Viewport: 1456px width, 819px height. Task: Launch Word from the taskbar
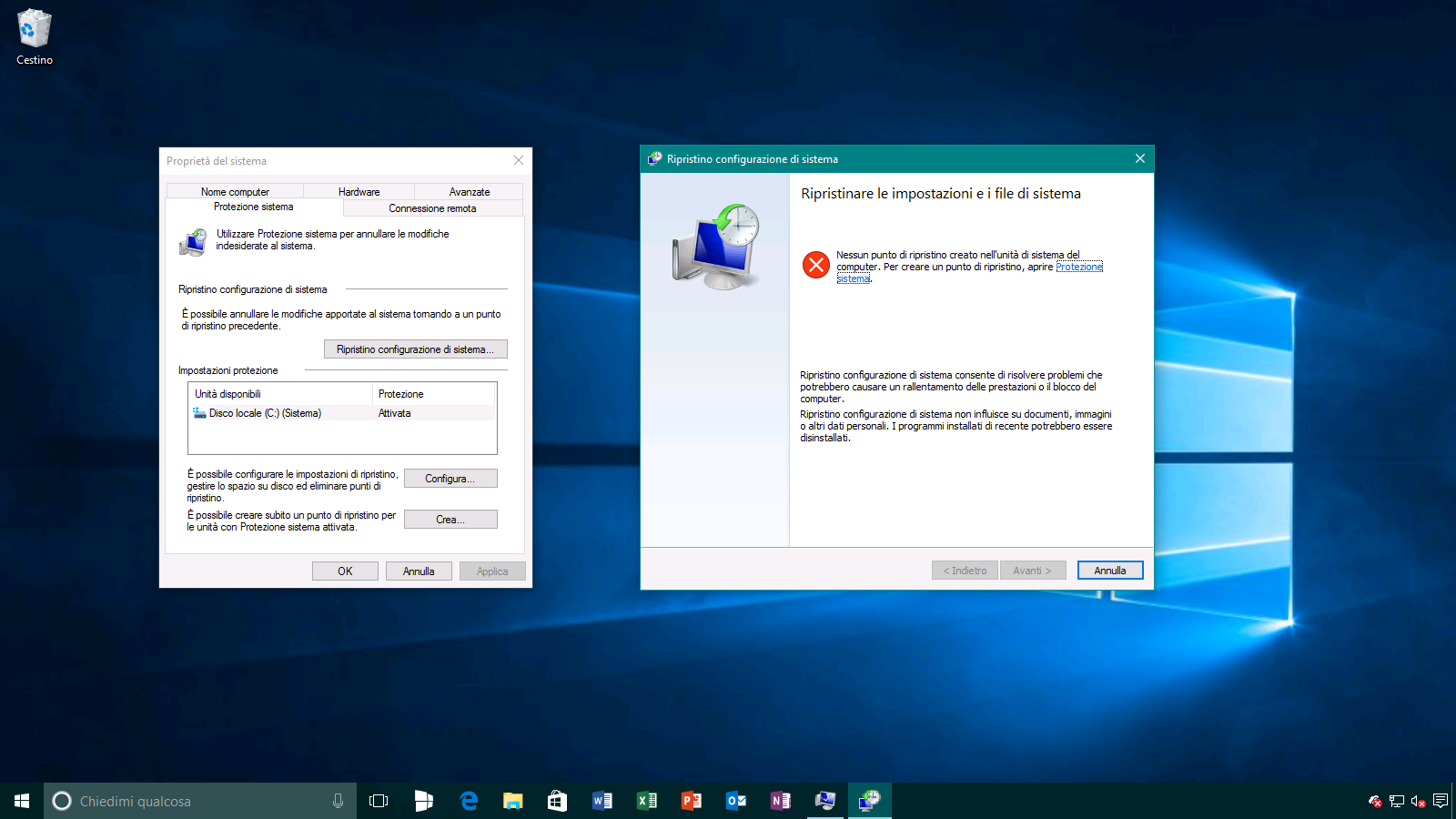point(602,801)
